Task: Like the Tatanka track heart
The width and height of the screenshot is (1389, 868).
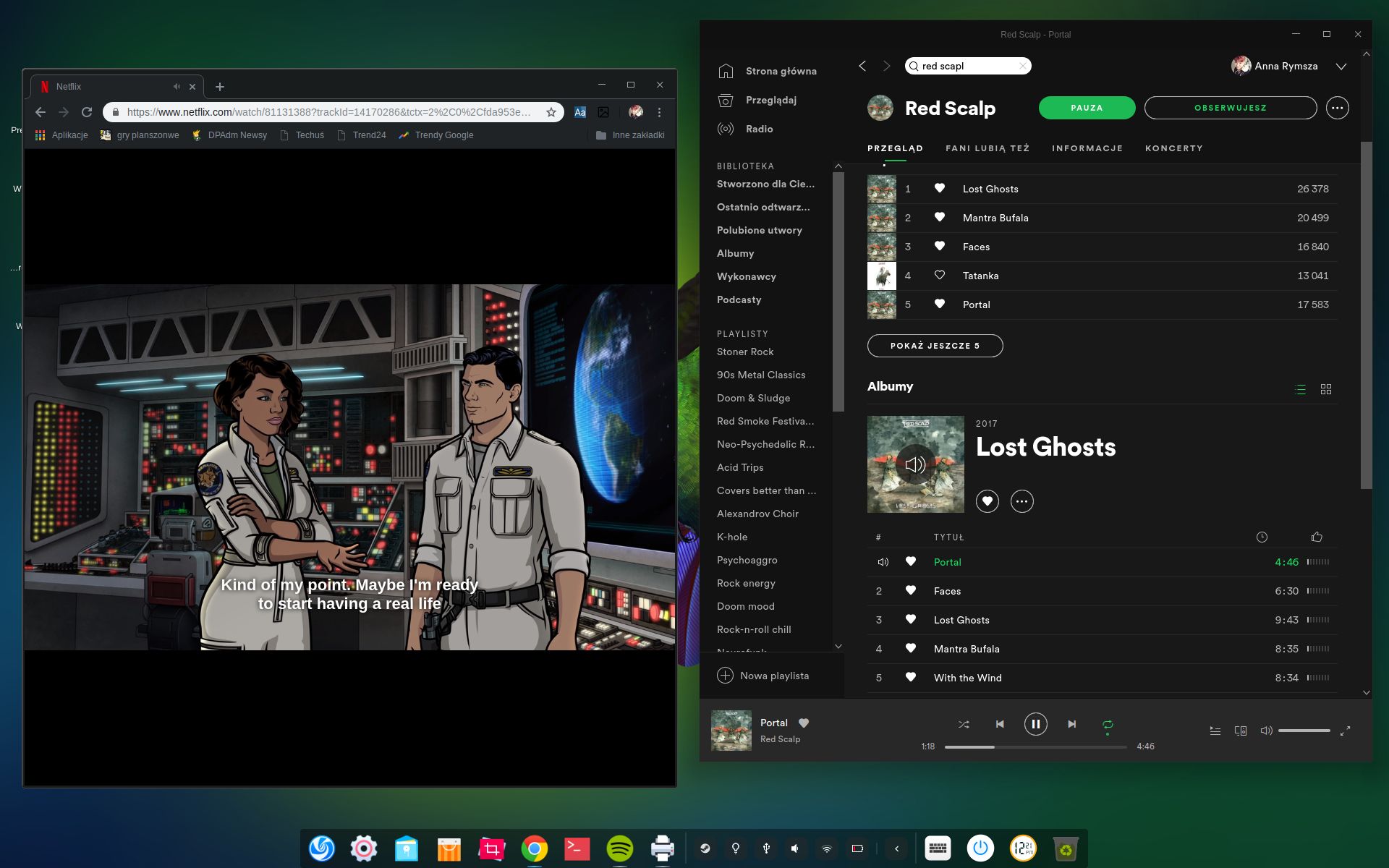Action: click(x=939, y=275)
